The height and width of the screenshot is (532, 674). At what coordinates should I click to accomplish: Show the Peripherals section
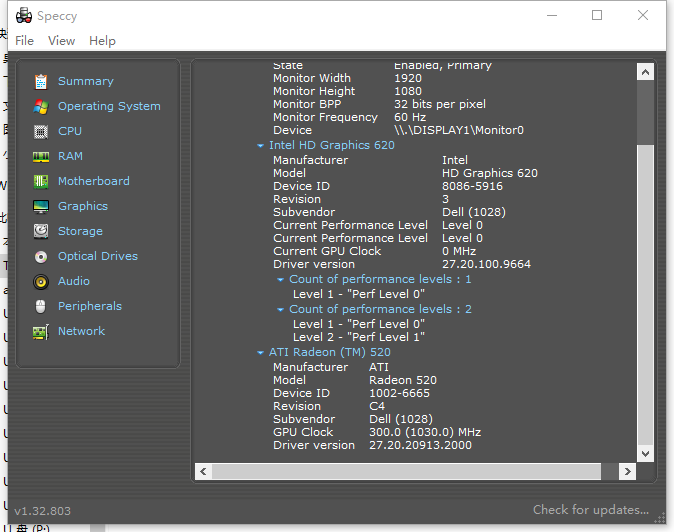[90, 306]
